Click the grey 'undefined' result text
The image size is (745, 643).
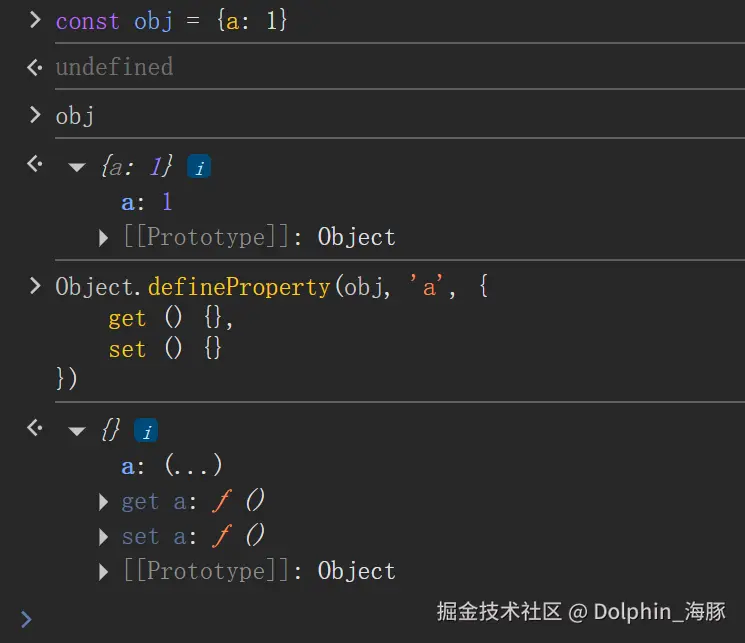[x=114, y=67]
